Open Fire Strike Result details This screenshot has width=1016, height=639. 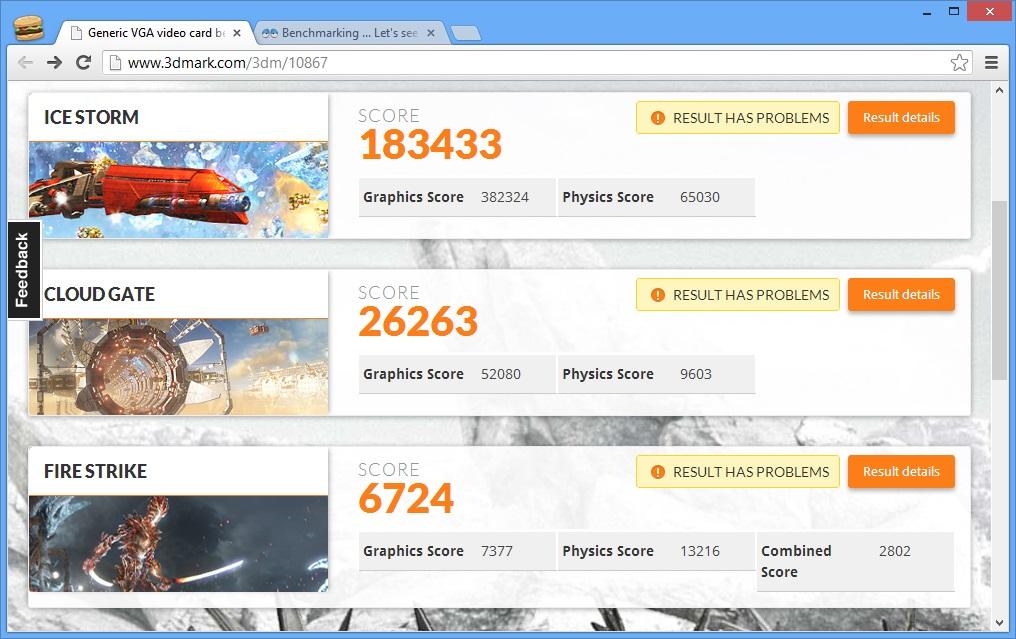(901, 471)
